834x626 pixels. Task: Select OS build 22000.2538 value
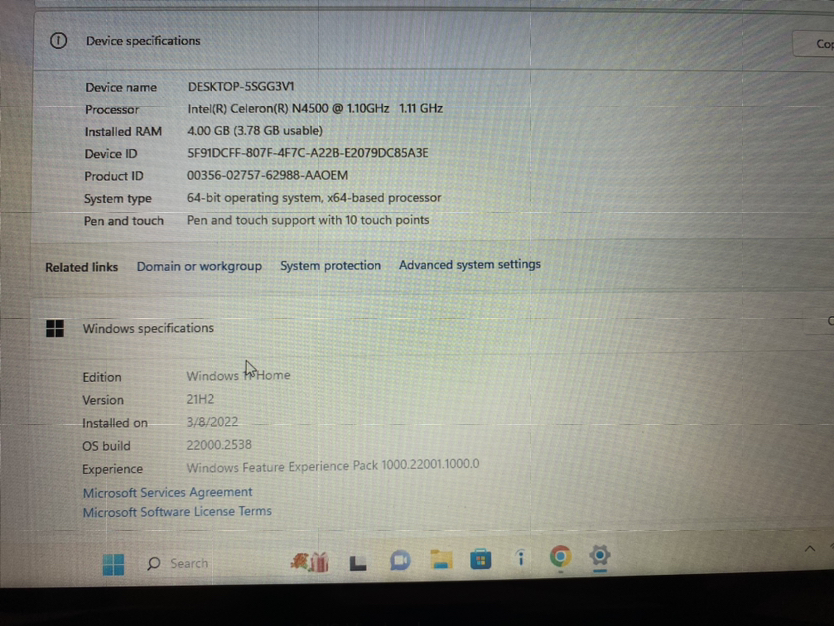[x=219, y=445]
